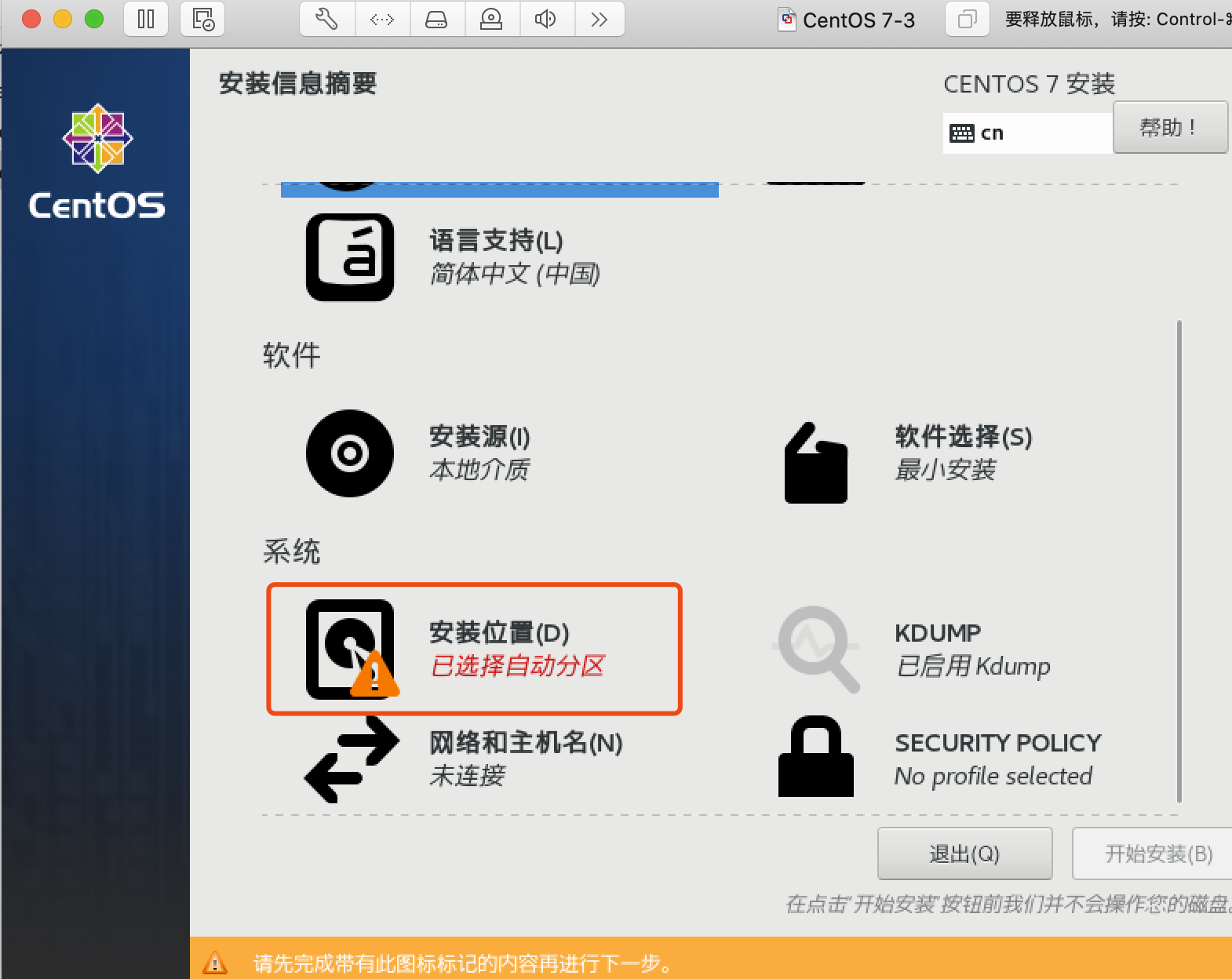Click the 帮助! help button
The height and width of the screenshot is (979, 1232).
click(1170, 127)
